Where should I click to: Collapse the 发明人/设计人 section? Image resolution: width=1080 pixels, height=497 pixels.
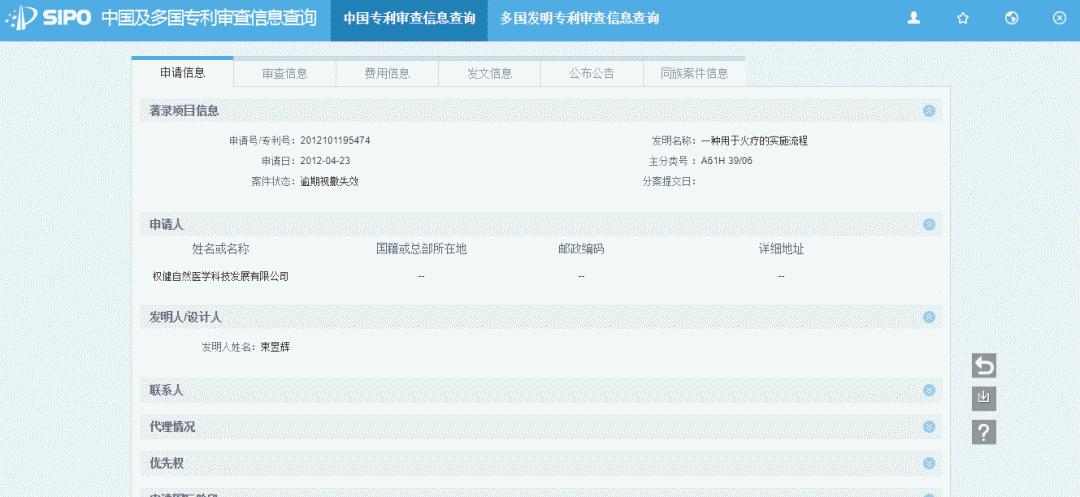coord(929,317)
